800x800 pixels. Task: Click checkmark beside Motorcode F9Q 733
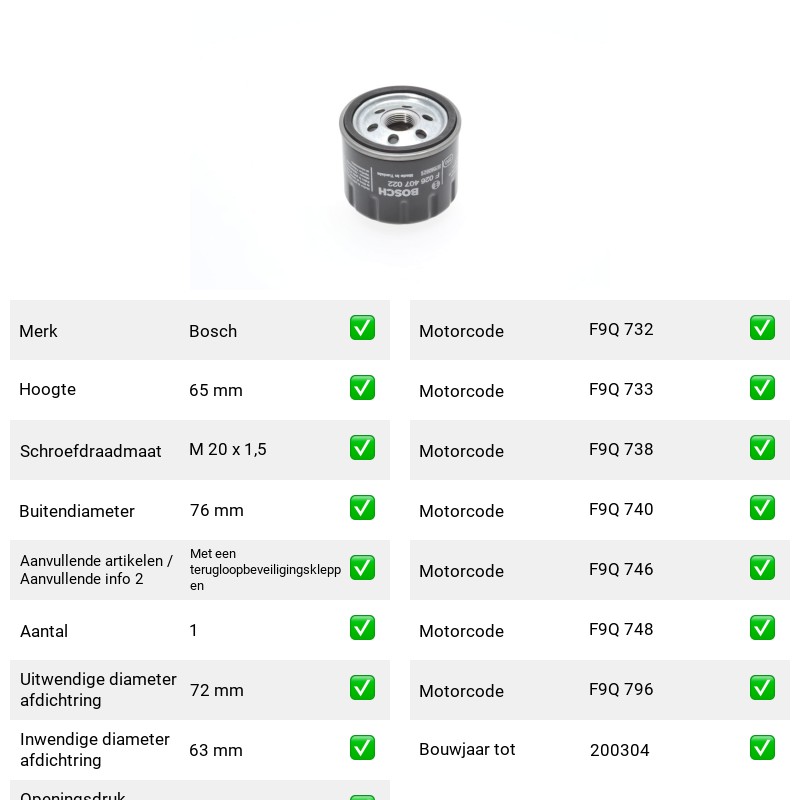[x=762, y=388]
